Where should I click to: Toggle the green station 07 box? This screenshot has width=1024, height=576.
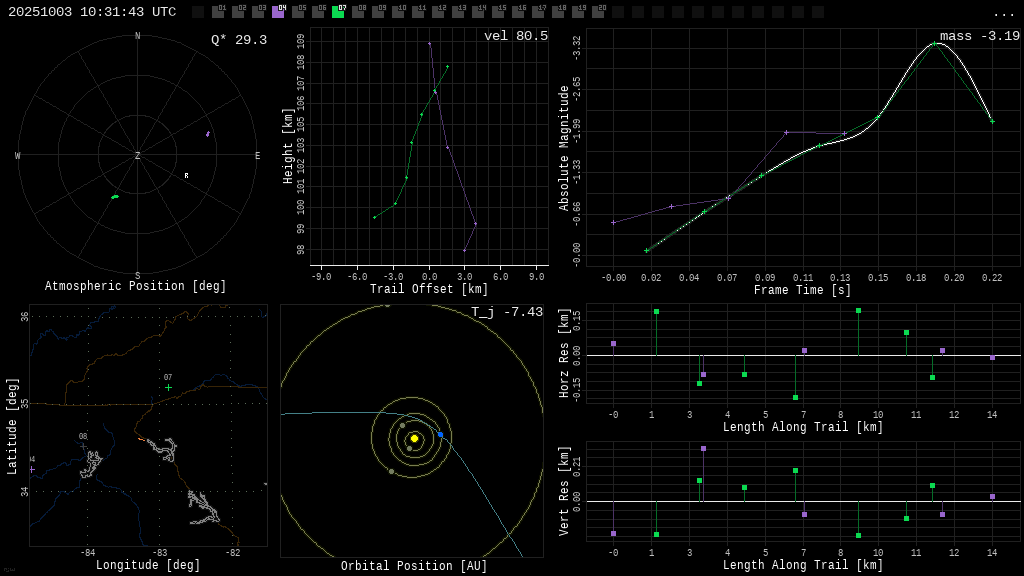(338, 12)
